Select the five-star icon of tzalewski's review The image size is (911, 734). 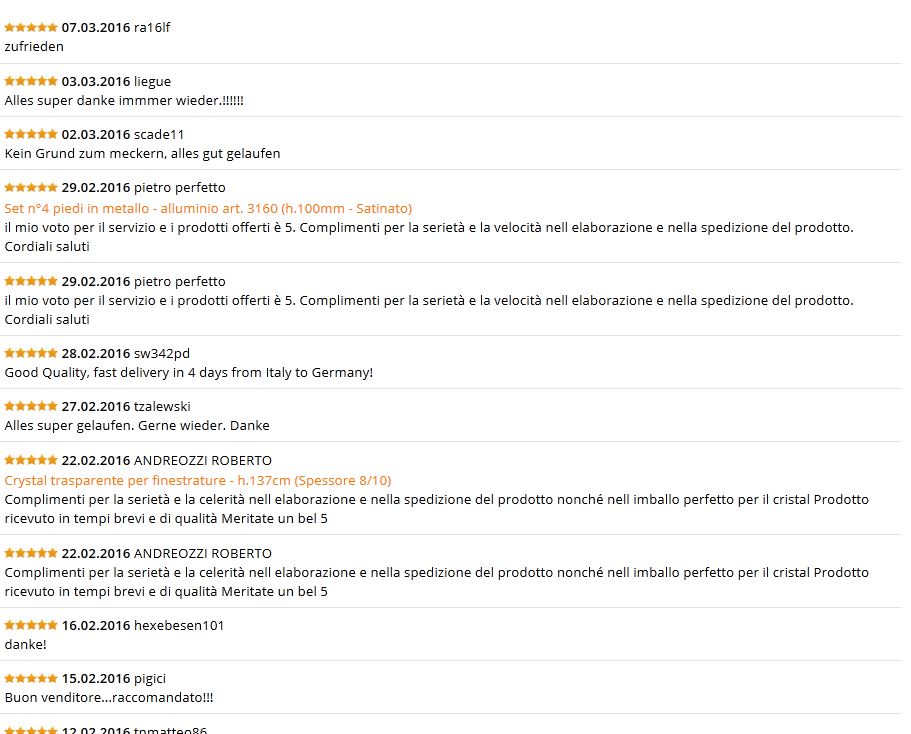click(x=31, y=407)
